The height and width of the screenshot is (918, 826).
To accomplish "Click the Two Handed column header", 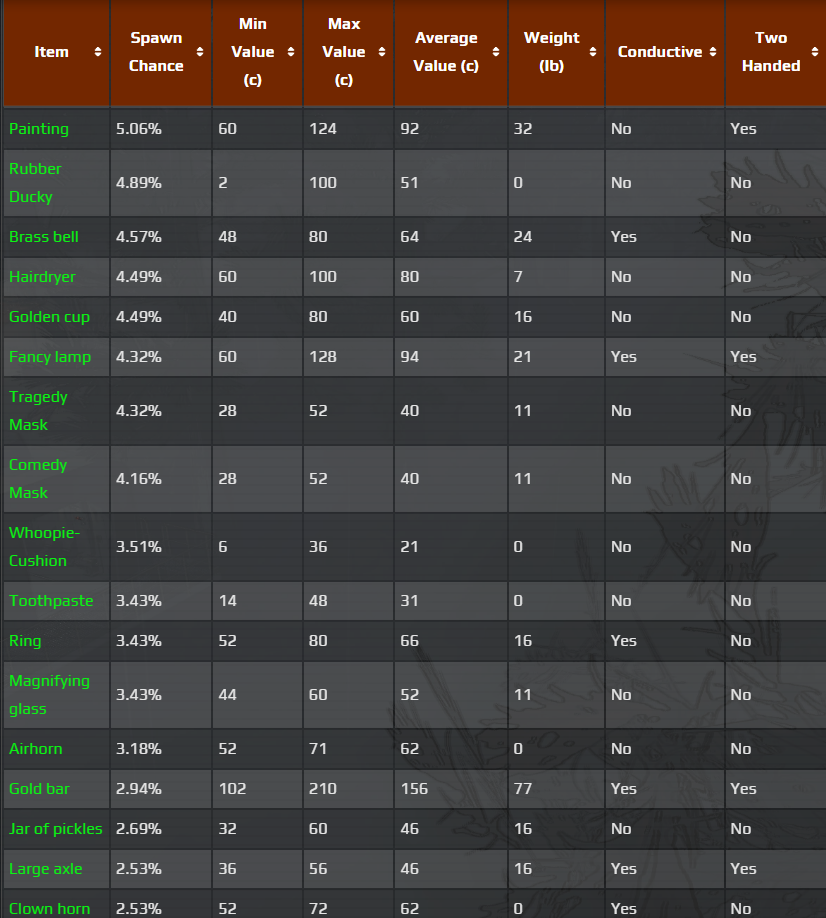I will tap(771, 52).
